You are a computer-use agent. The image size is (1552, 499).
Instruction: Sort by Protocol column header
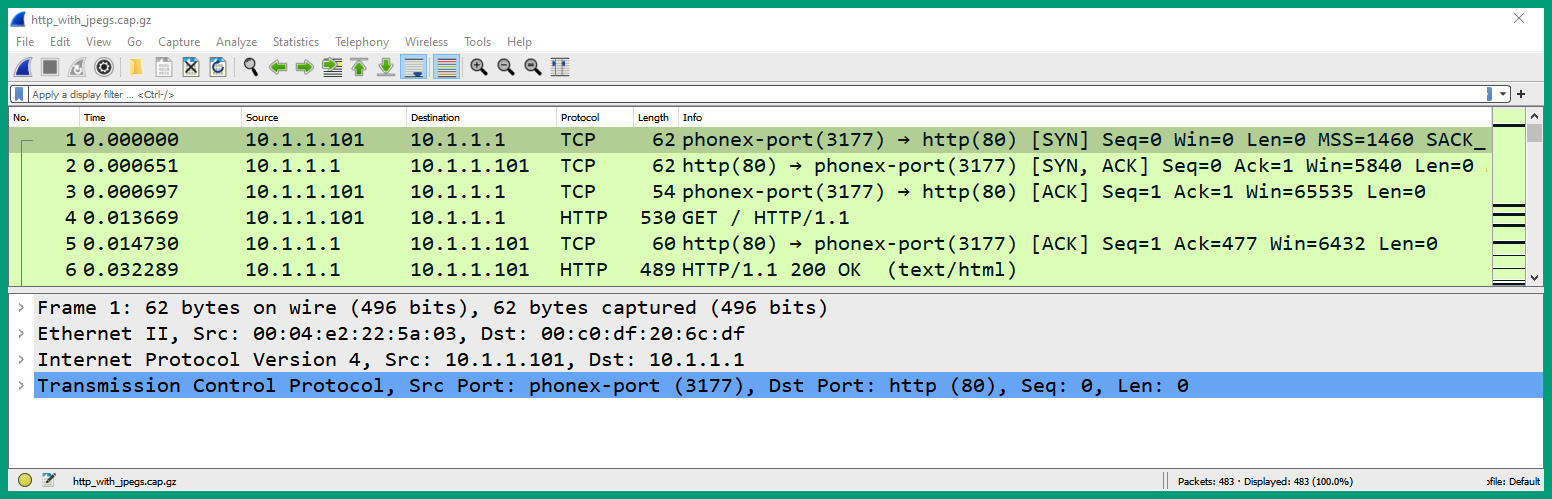[x=595, y=117]
